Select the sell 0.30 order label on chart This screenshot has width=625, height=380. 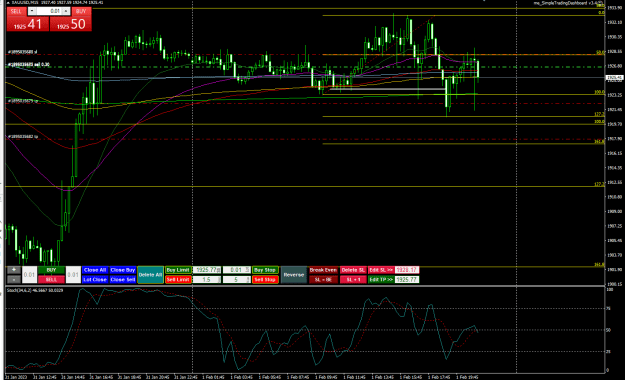tap(29, 64)
